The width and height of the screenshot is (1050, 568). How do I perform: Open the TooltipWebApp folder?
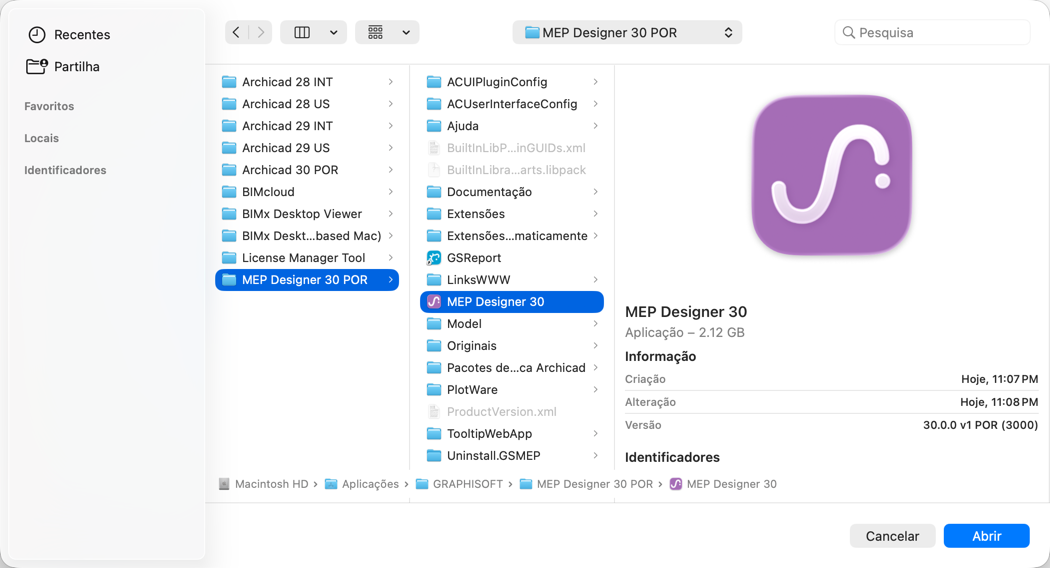click(x=512, y=433)
